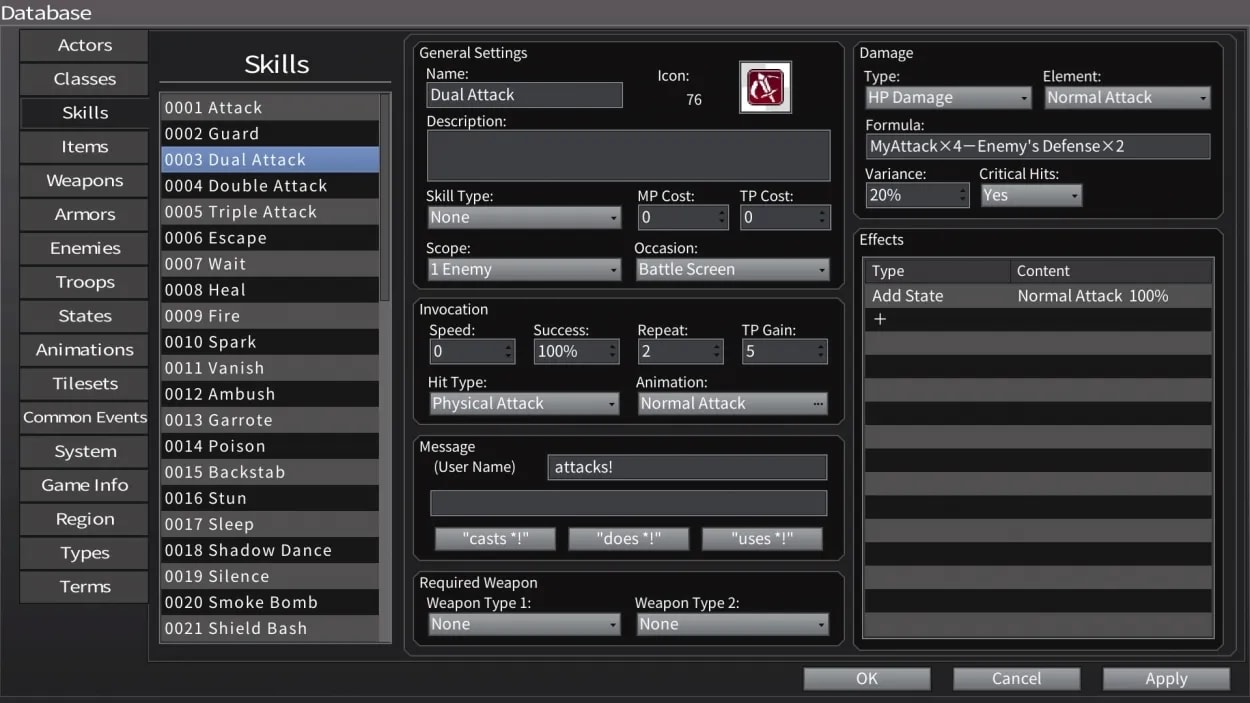Go to the Enemies tab
Screen dimensions: 1250x703
[85, 248]
